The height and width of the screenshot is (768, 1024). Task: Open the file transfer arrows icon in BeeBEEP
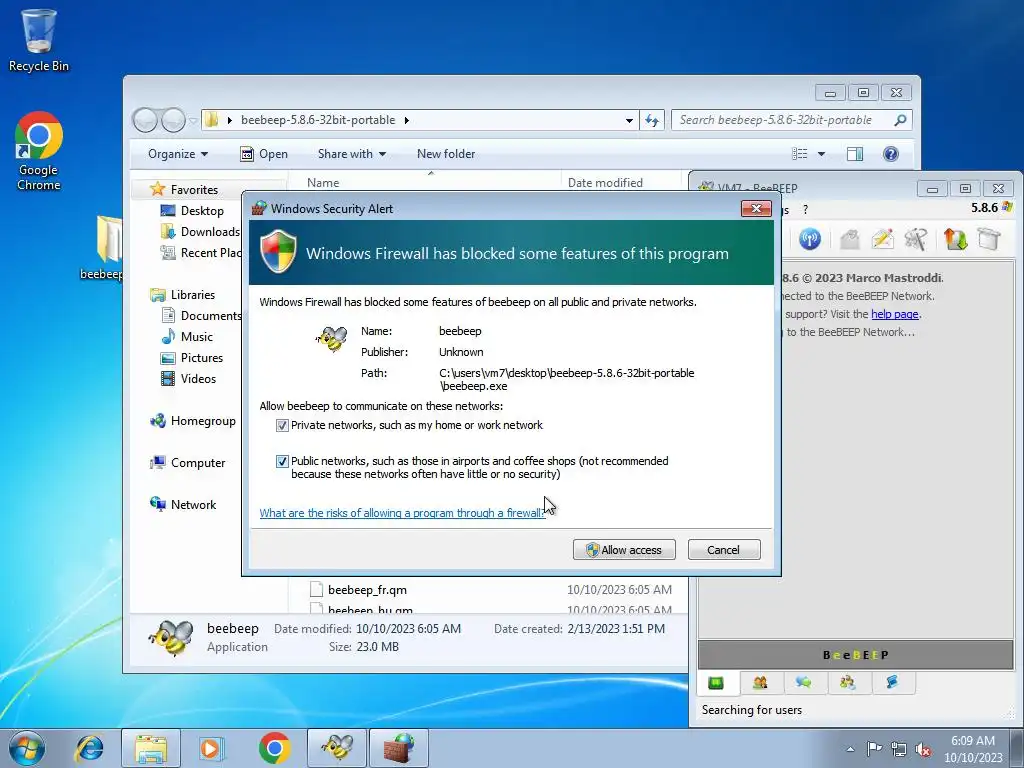click(x=955, y=239)
